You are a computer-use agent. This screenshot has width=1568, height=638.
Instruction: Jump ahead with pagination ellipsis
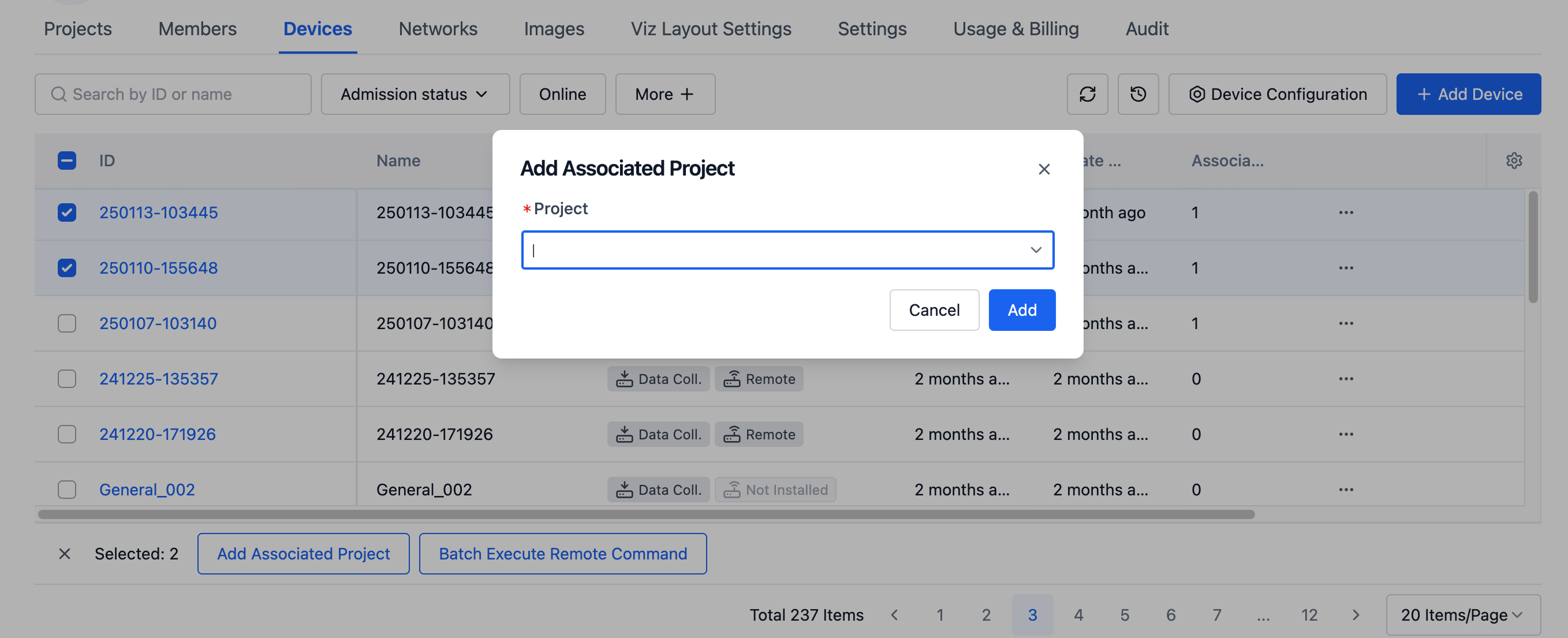tap(1263, 615)
